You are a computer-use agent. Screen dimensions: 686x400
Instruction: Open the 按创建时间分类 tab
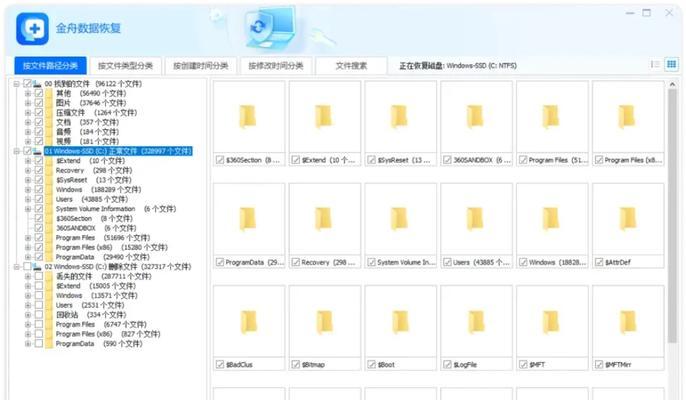(x=201, y=66)
